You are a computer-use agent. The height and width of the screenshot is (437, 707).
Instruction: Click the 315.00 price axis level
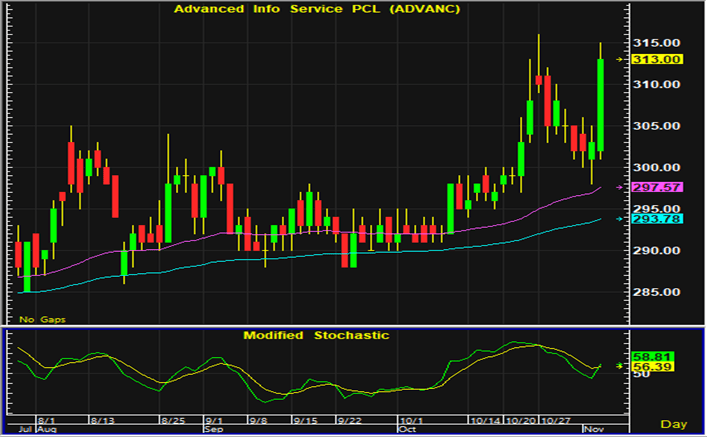point(658,43)
